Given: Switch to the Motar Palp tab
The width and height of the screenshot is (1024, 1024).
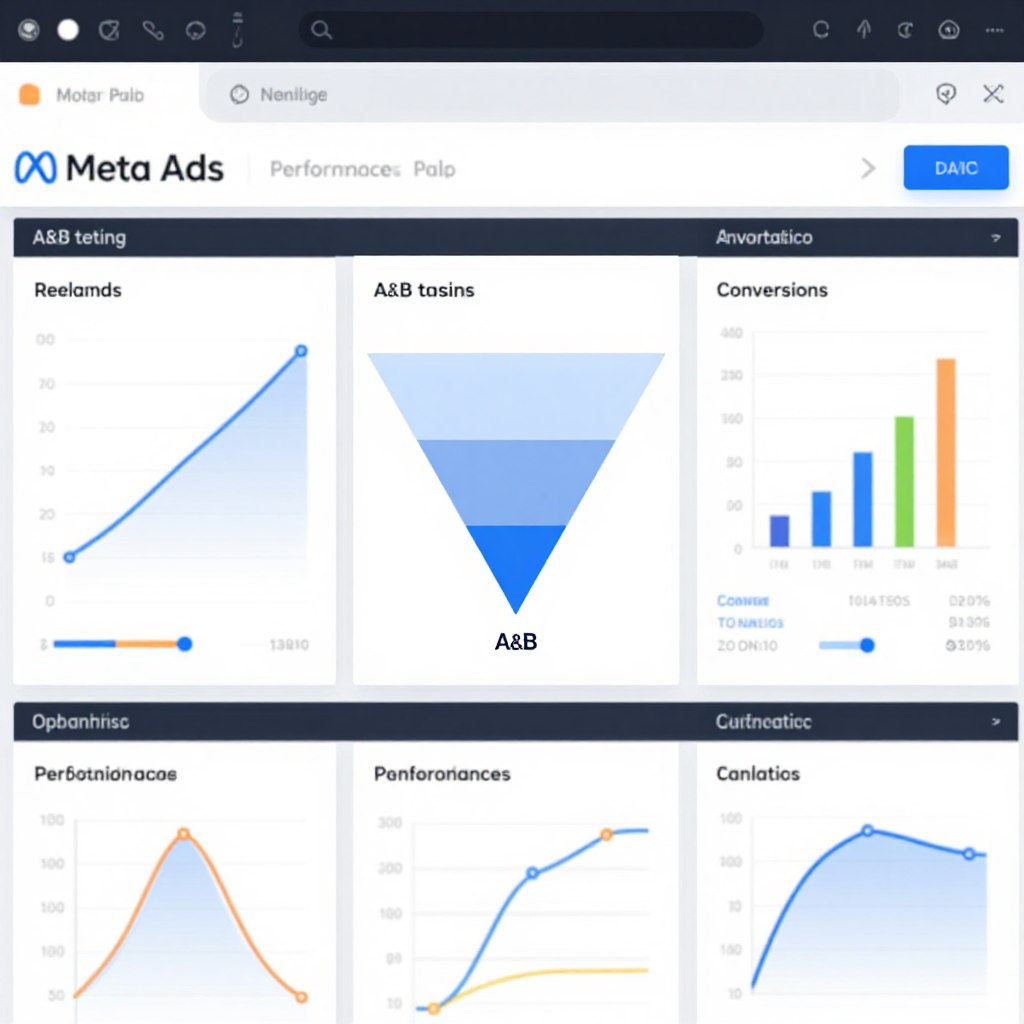Looking at the screenshot, I should (x=99, y=95).
